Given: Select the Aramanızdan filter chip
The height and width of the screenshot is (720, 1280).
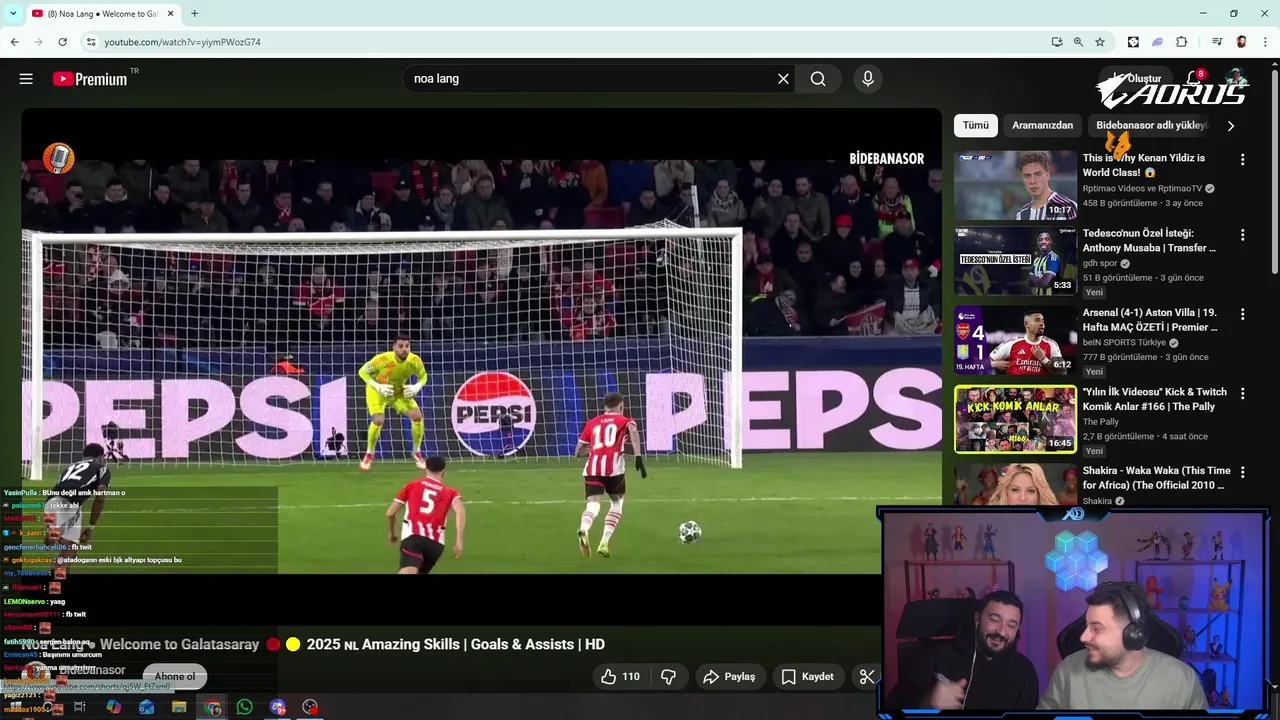Looking at the screenshot, I should 1042,125.
